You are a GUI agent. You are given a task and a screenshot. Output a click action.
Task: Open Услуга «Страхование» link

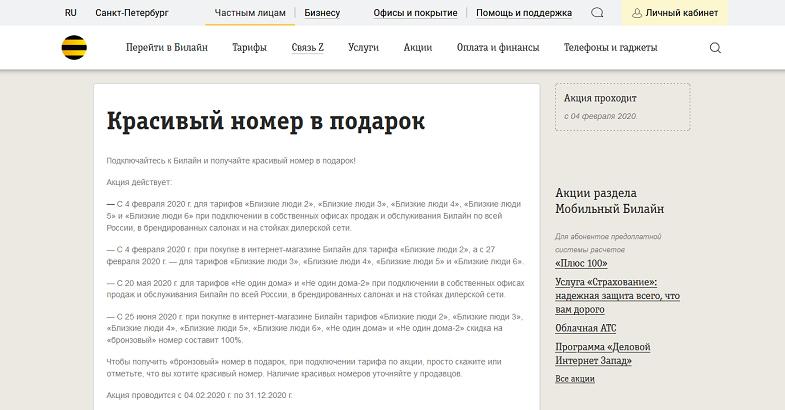617,295
